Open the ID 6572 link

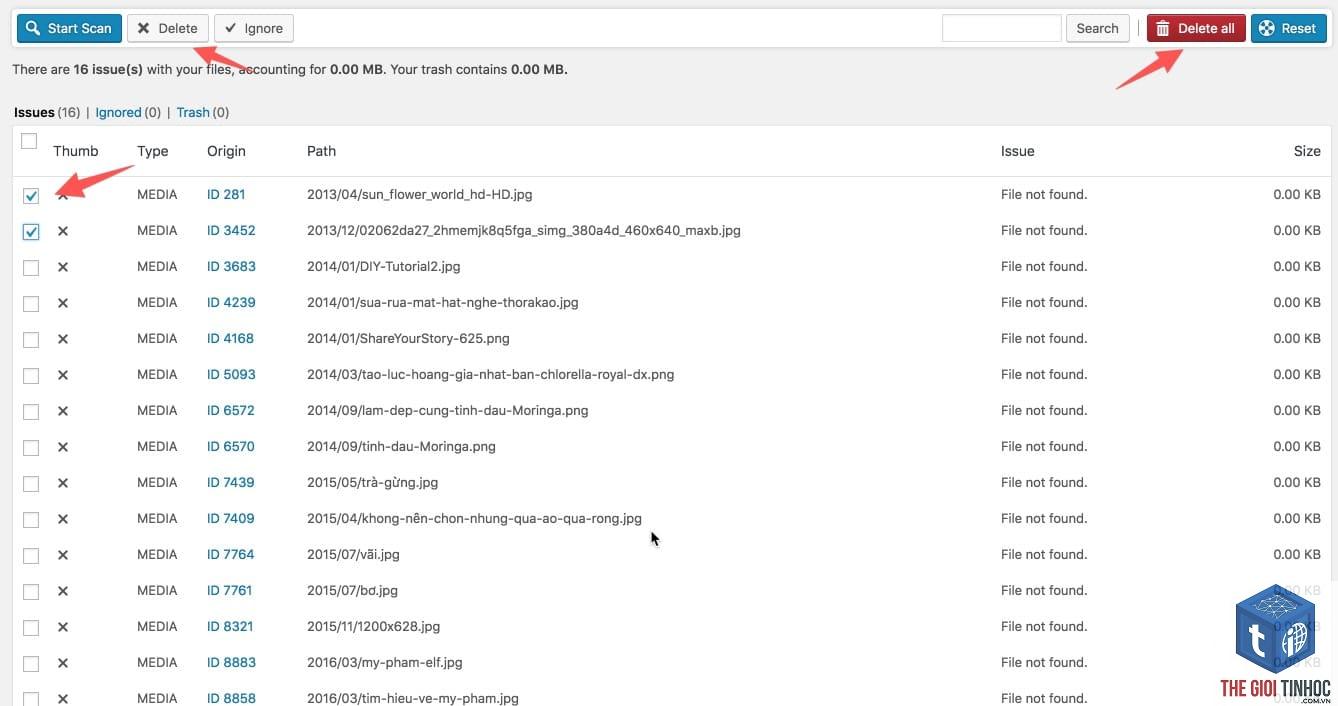pos(231,410)
